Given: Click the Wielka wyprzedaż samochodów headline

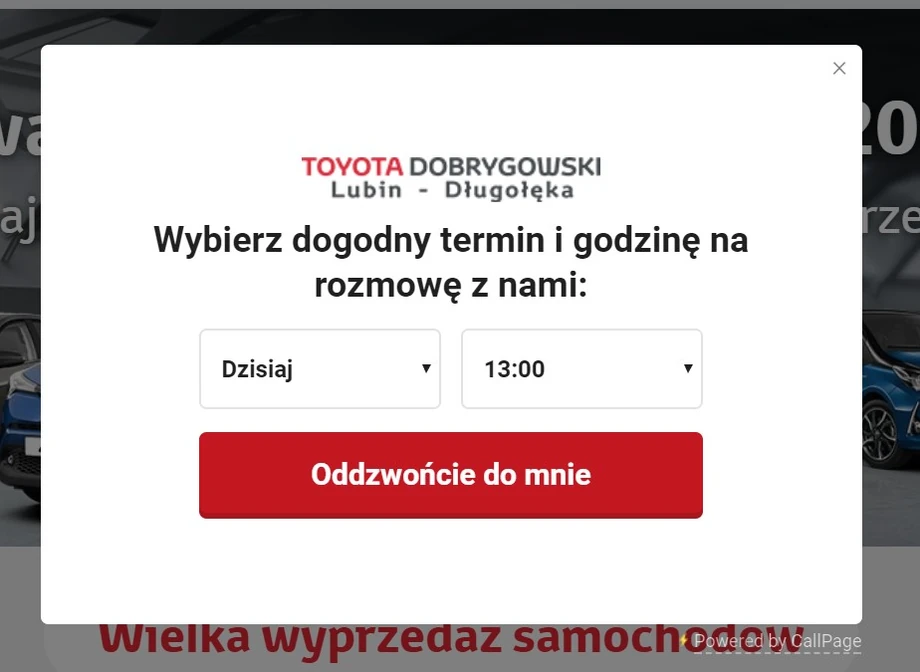Looking at the screenshot, I should pos(451,639).
